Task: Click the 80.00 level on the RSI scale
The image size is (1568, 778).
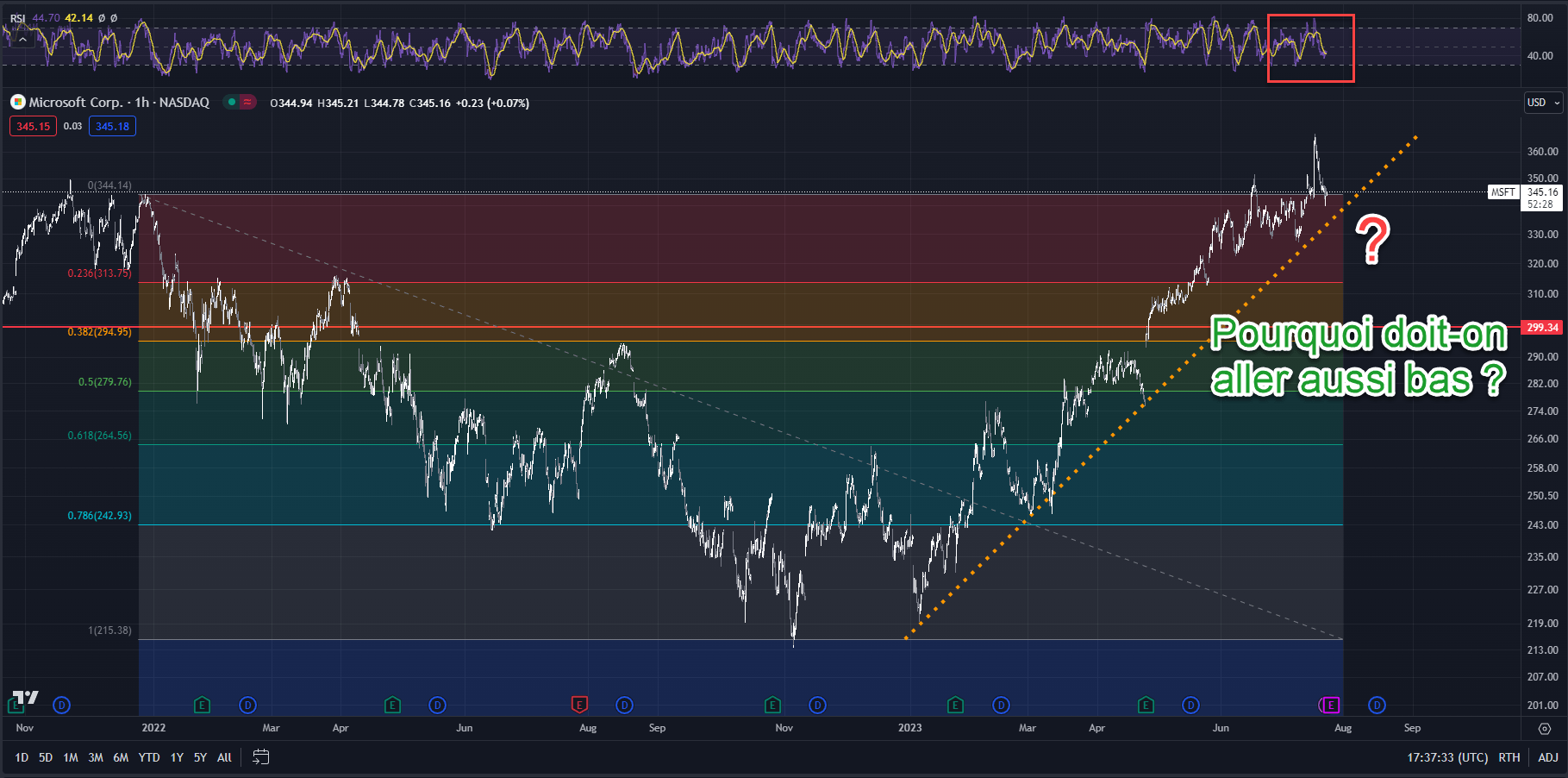Action: pyautogui.click(x=1540, y=18)
